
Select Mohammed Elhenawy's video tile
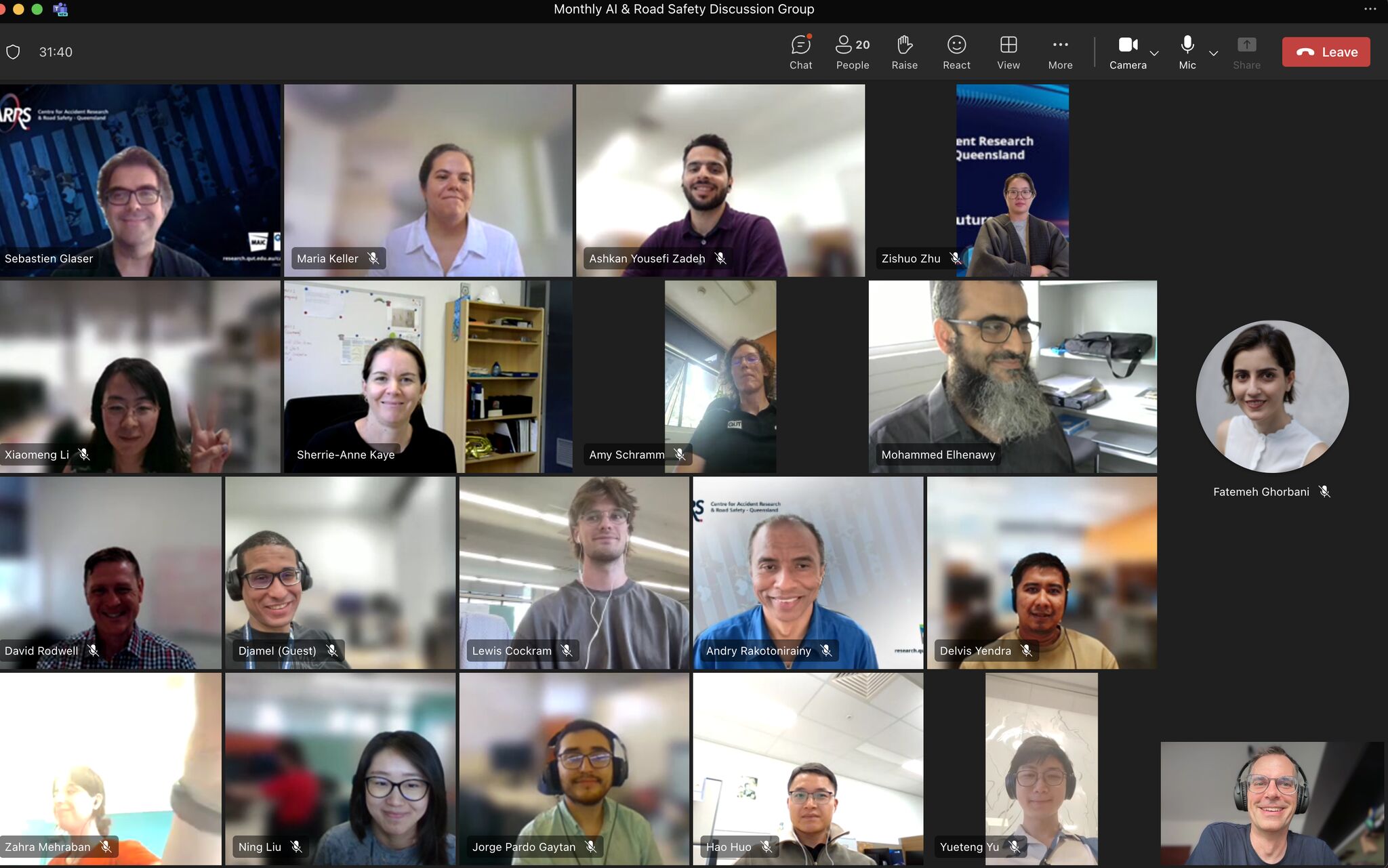pos(1013,377)
